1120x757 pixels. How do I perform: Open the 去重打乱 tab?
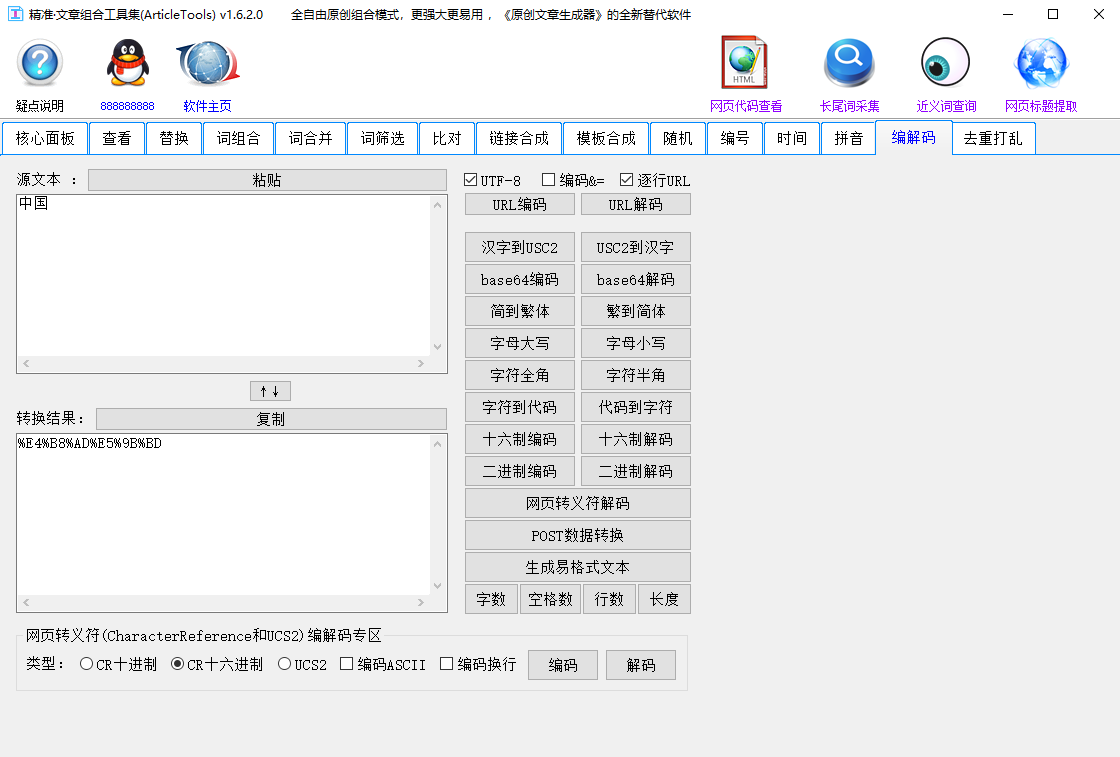[993, 138]
